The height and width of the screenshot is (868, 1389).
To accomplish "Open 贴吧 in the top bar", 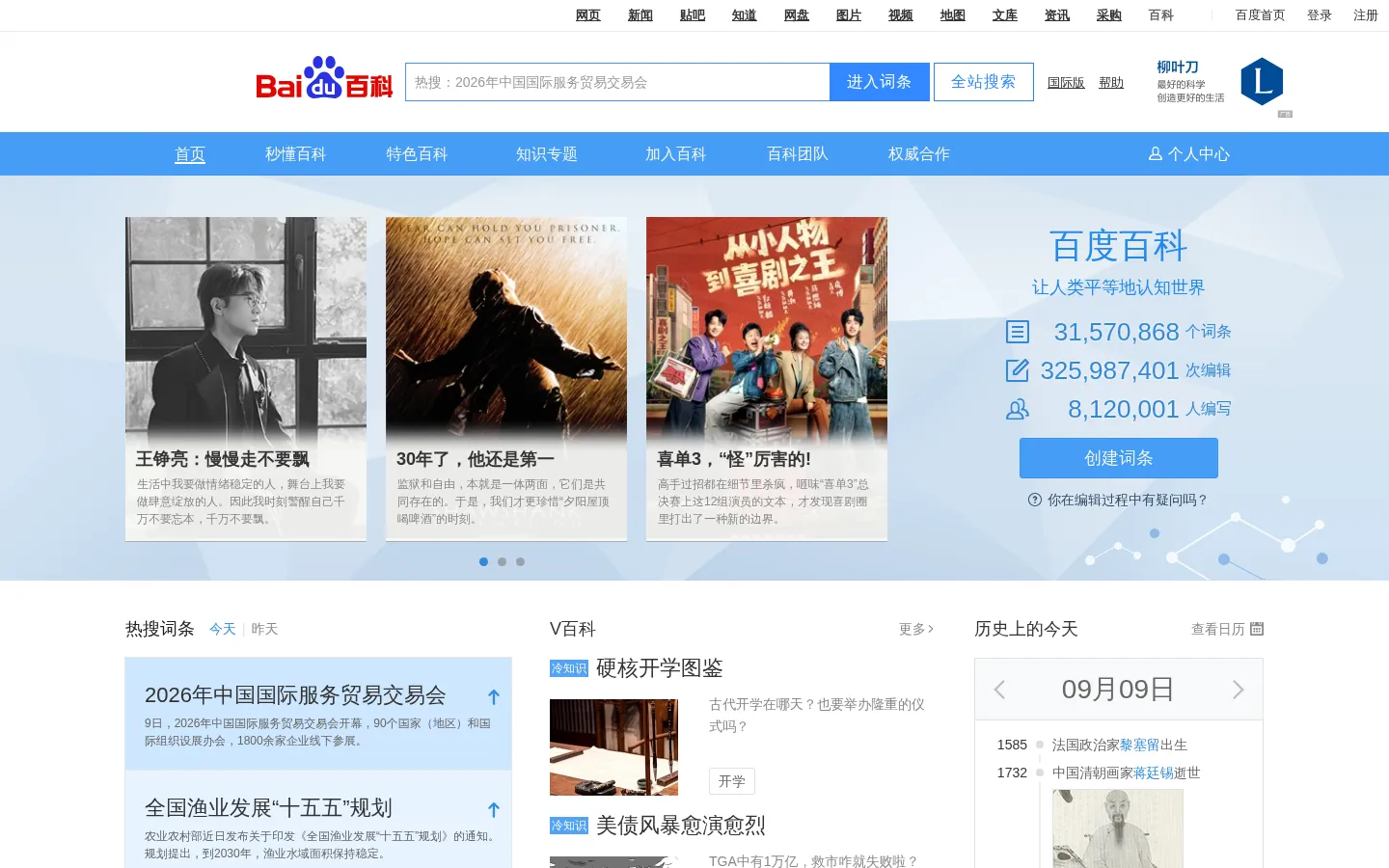I will (x=693, y=15).
